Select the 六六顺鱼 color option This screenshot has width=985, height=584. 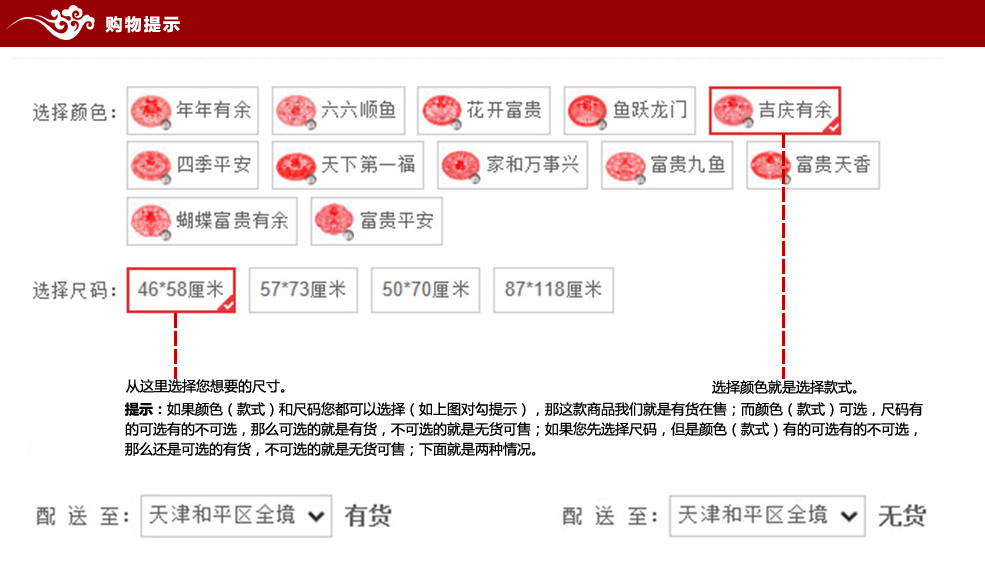(x=338, y=111)
